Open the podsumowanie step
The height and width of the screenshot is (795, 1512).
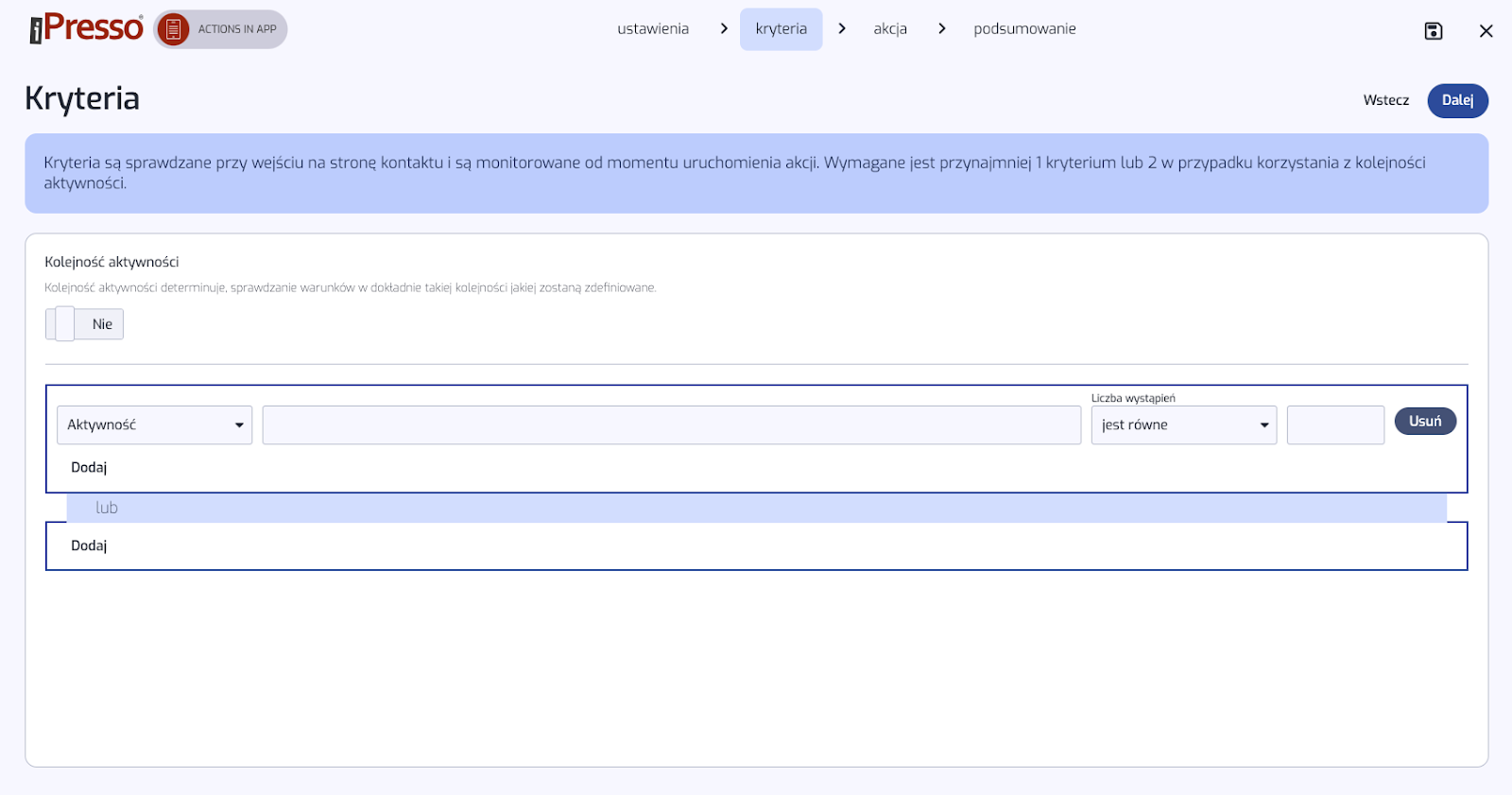[x=1024, y=28]
